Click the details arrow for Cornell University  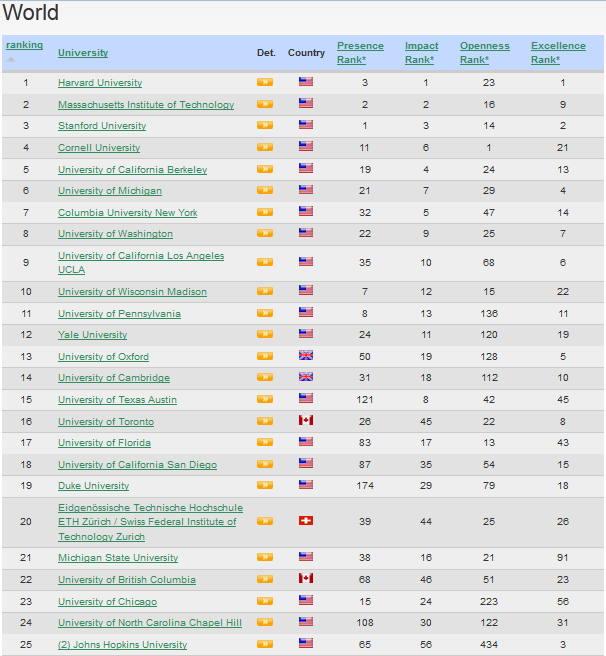click(x=265, y=147)
